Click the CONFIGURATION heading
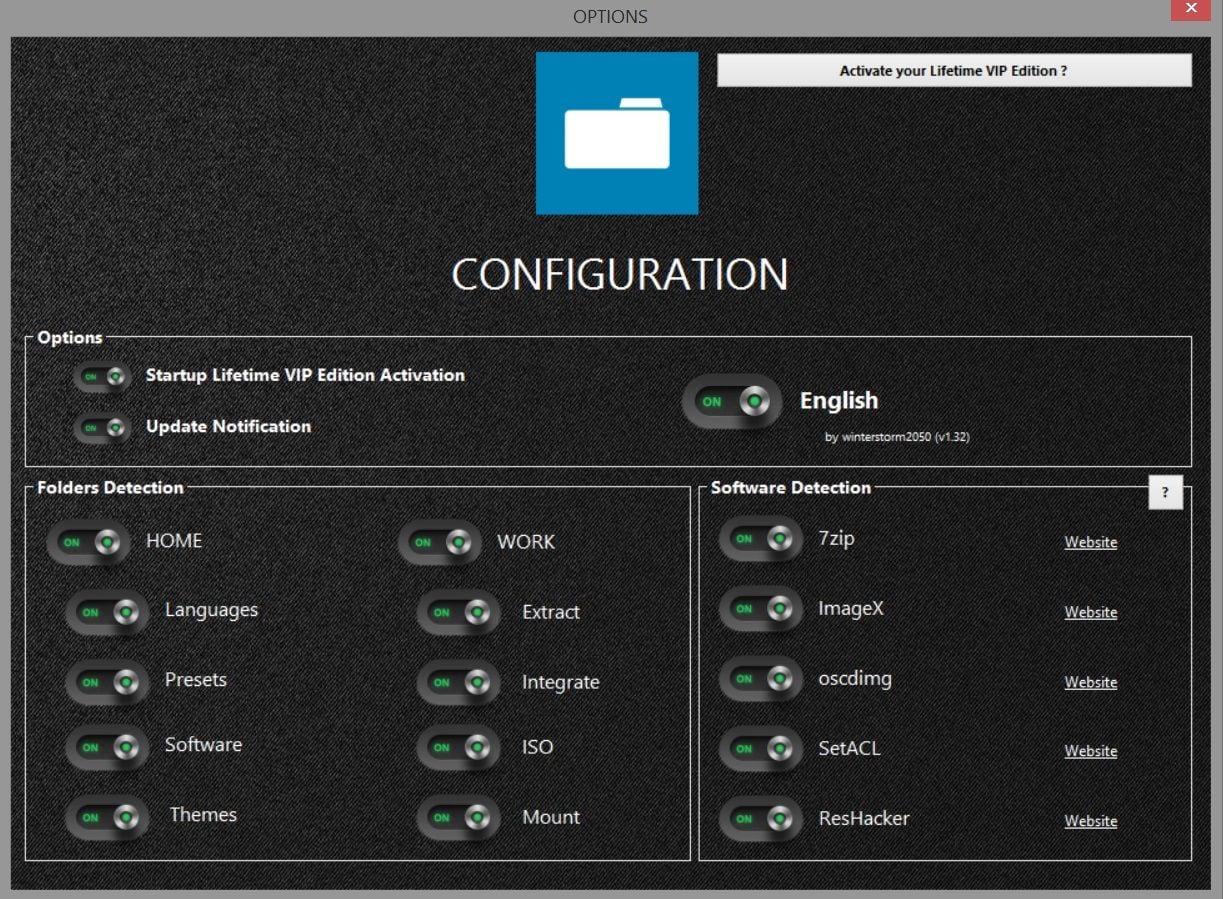Image resolution: width=1223 pixels, height=899 pixels. coord(620,275)
